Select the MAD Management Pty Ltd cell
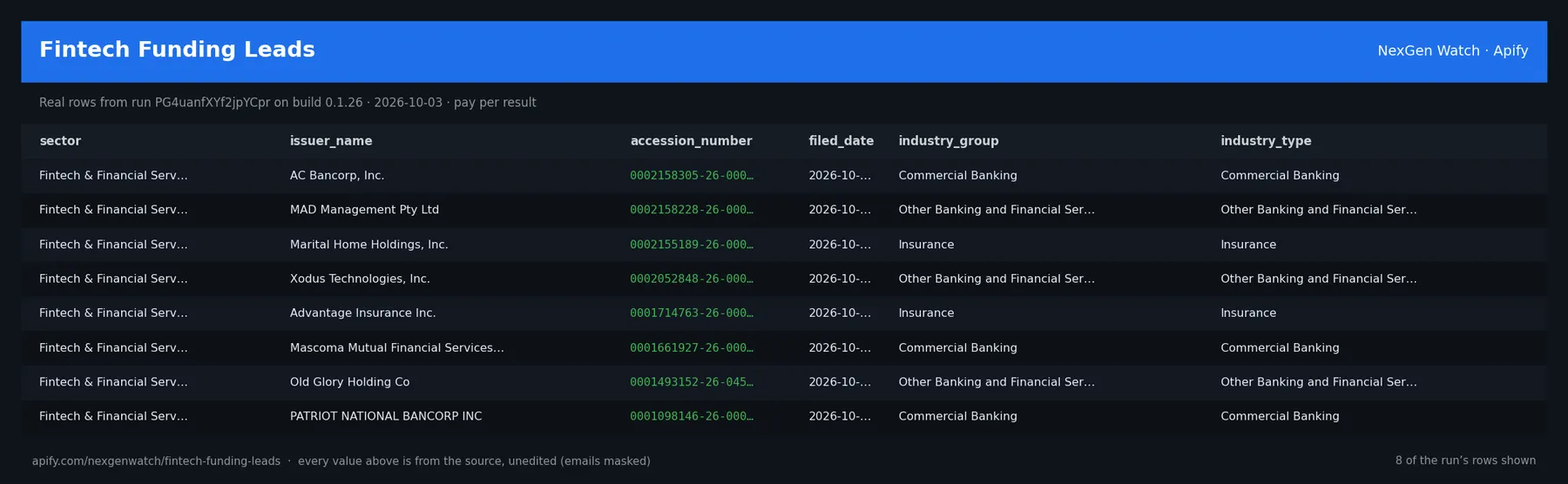This screenshot has width=1568, height=484. (364, 210)
